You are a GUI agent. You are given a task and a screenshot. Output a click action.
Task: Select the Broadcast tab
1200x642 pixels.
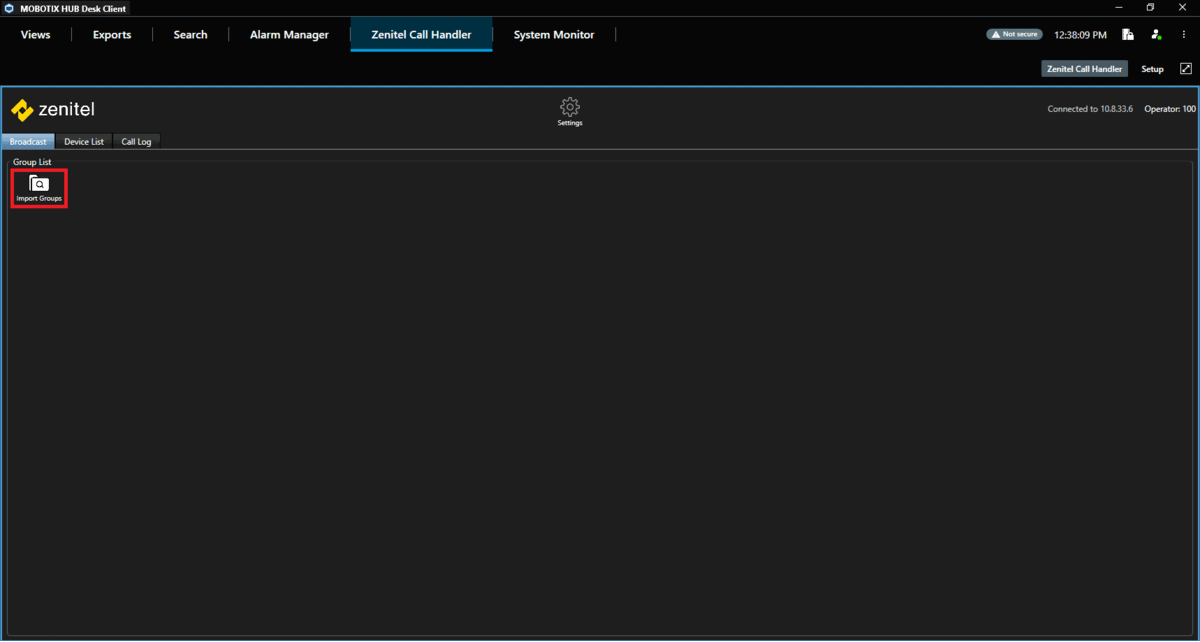click(28, 142)
